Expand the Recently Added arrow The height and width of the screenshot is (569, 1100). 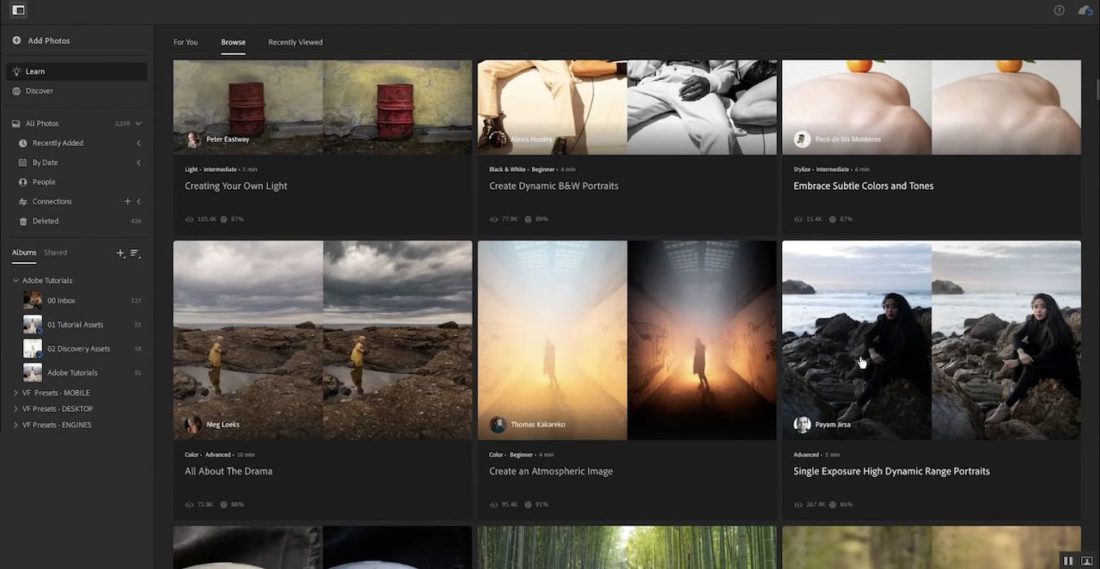(138, 143)
